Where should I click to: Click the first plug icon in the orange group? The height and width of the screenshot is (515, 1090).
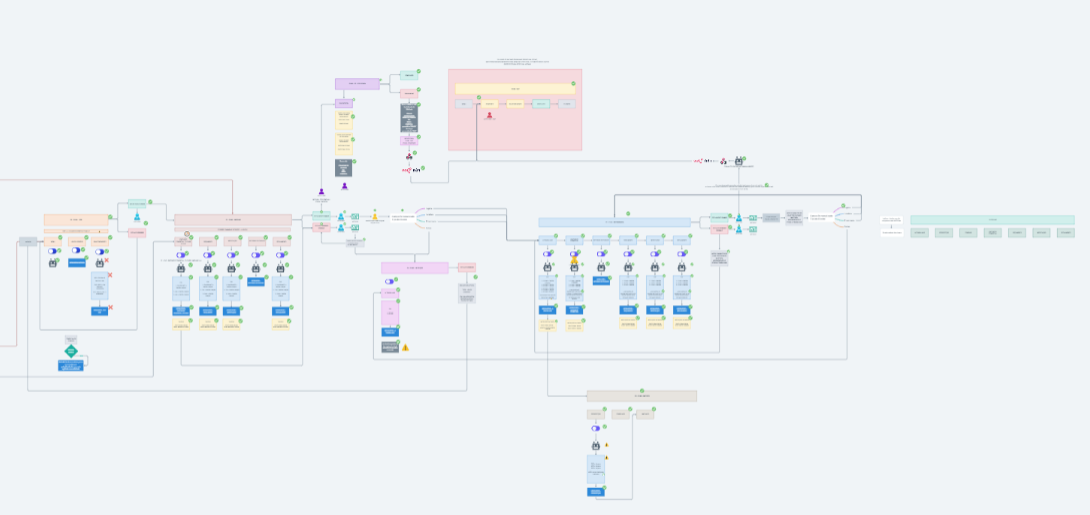click(53, 263)
